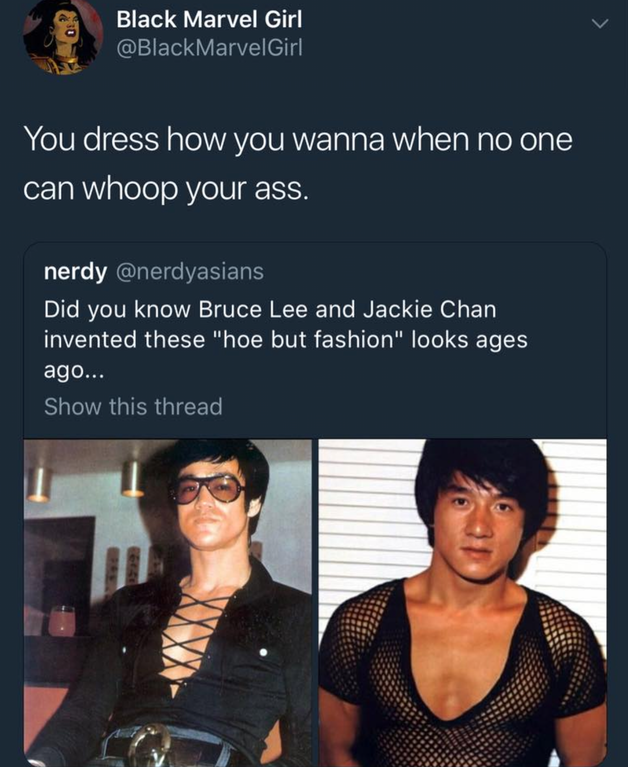The image size is (628, 767).
Task: Open the @BlackMarvelGirl handle link
Action: click(x=209, y=47)
